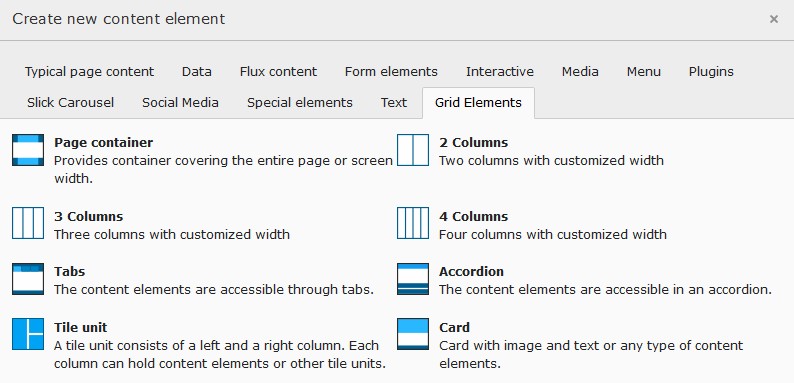794x383 pixels.
Task: Open the Special elements tab
Action: coord(300,103)
